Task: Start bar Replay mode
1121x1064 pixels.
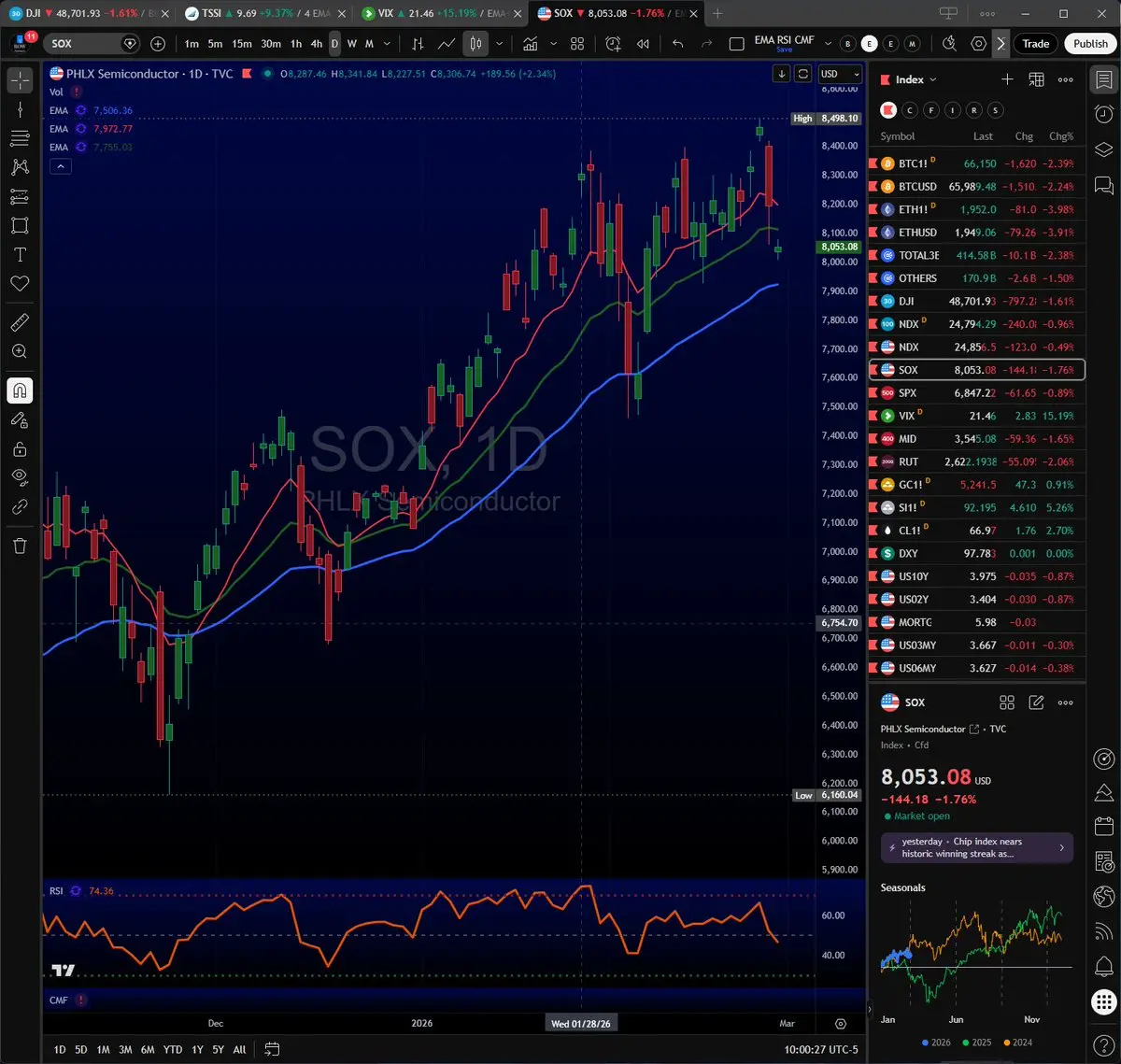Action: pos(643,44)
